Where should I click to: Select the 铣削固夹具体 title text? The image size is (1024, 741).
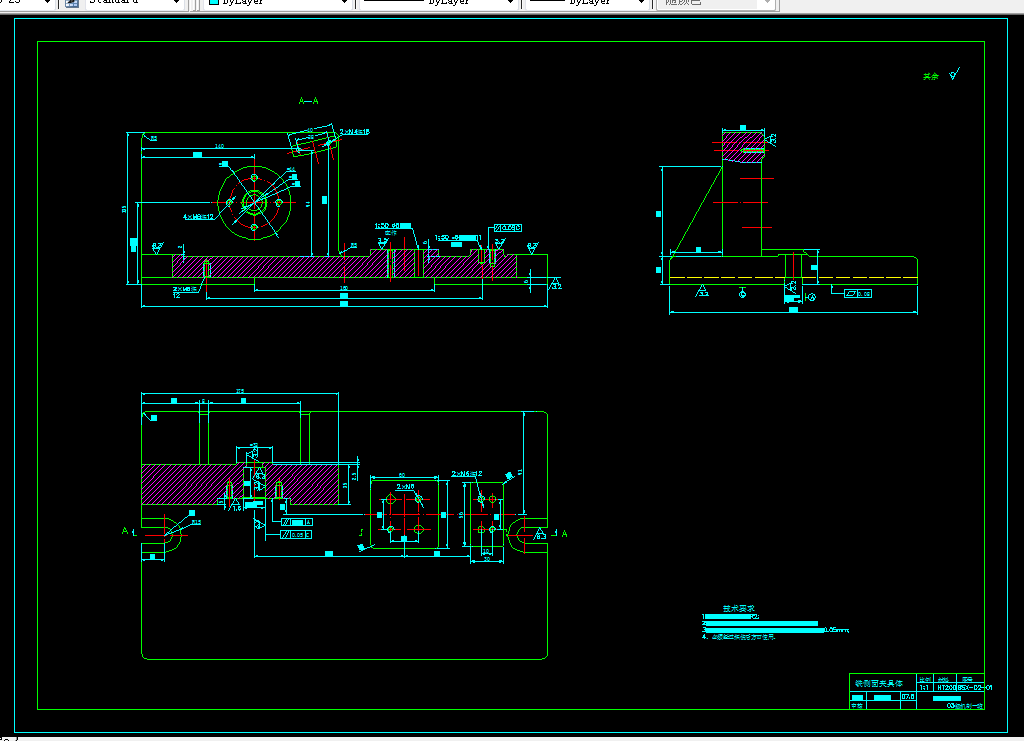pyautogui.click(x=879, y=684)
